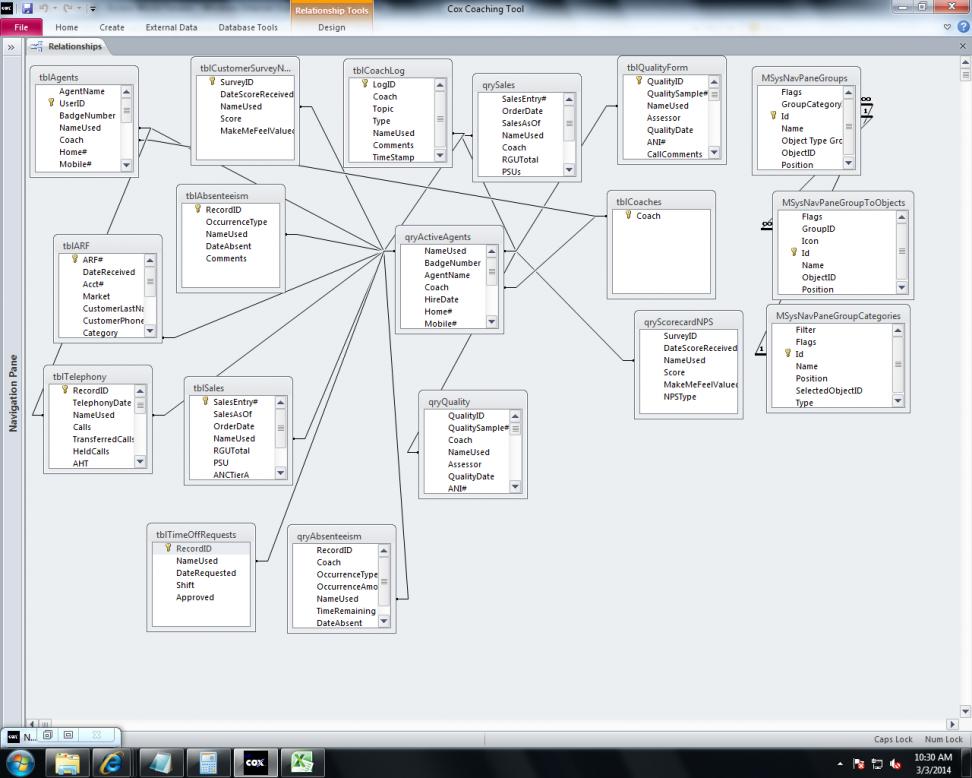Click the Undo icon in quick access toolbar
Screen dimensions: 972x778
(44, 9)
